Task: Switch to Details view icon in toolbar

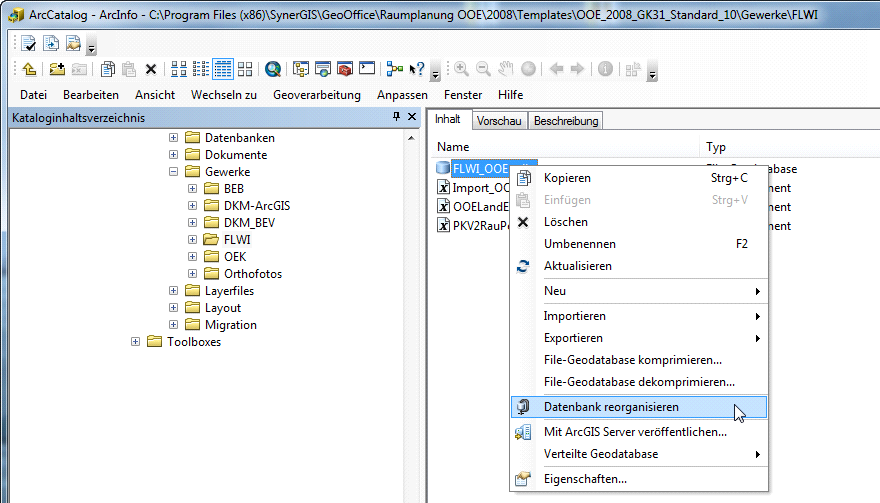Action: click(223, 69)
